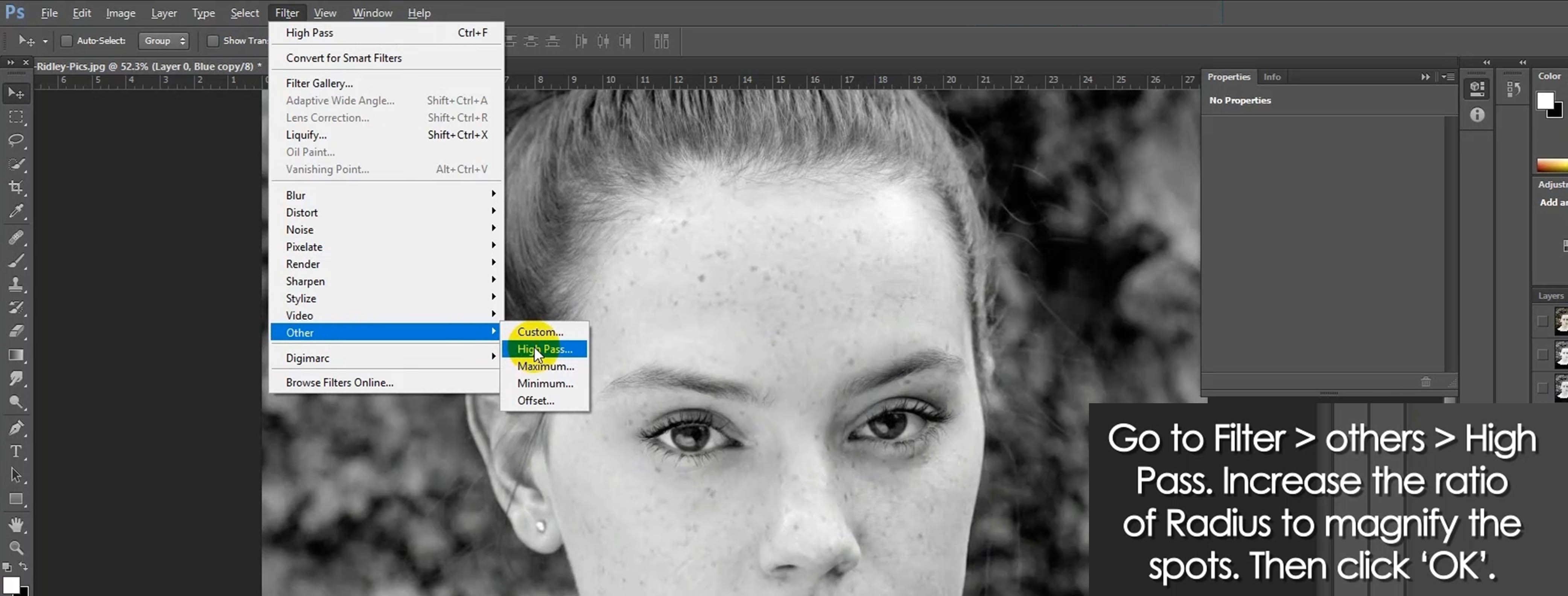Select the Brush tool
The image size is (1568, 596).
point(16,261)
